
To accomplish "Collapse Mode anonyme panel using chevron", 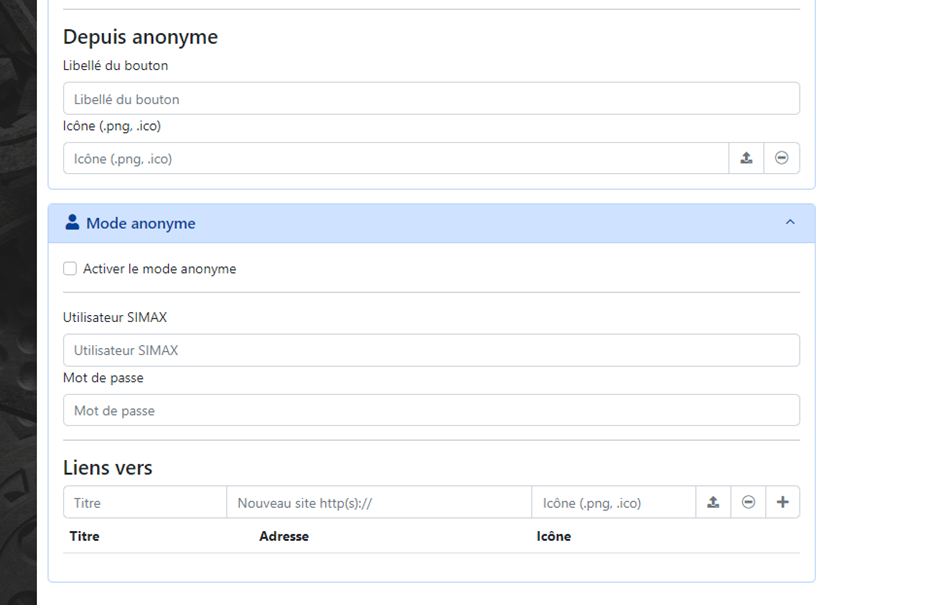I will [x=790, y=223].
